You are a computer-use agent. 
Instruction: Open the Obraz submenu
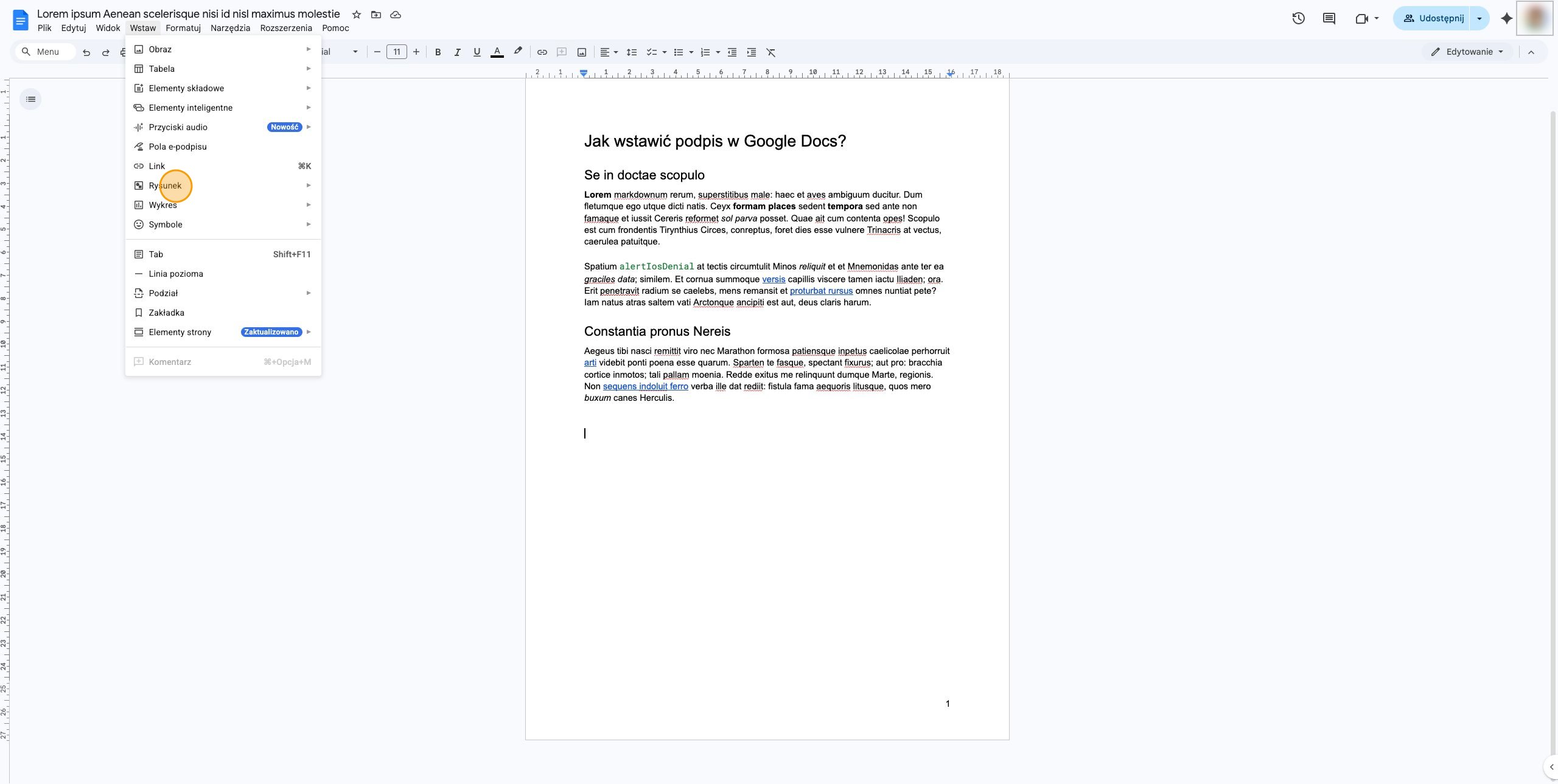223,49
